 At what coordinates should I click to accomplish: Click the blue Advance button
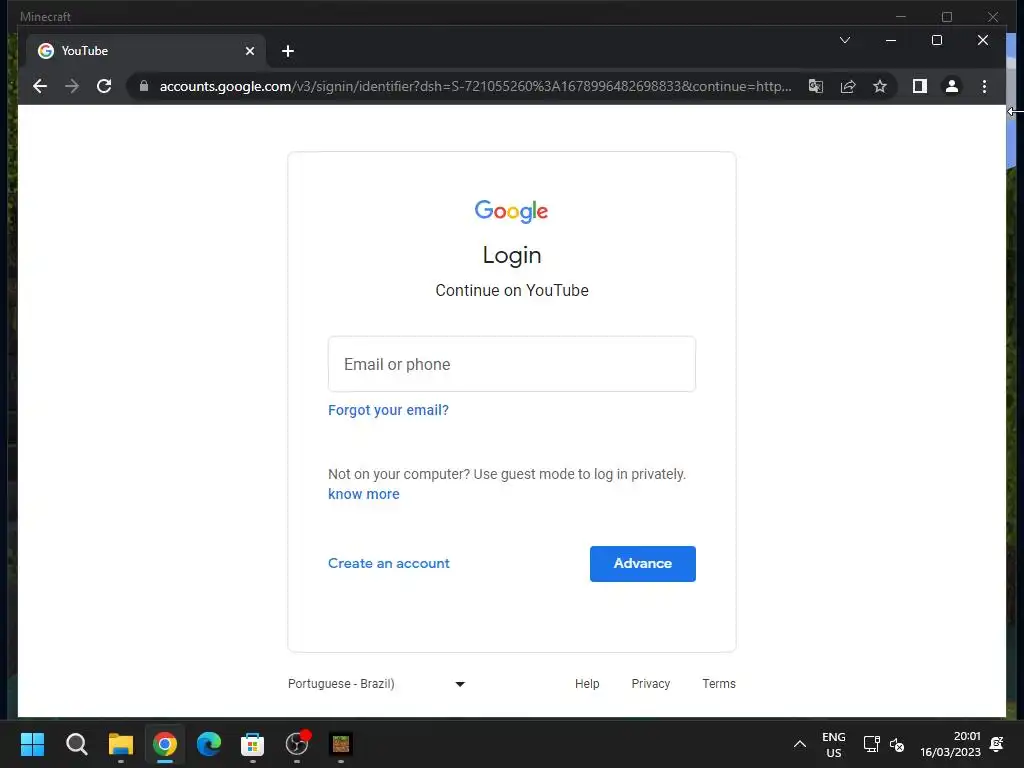pos(643,564)
